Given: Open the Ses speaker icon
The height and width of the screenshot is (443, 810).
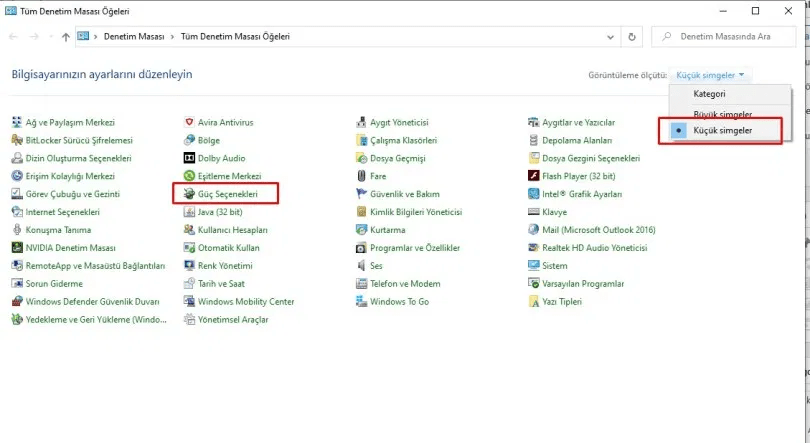Looking at the screenshot, I should [x=361, y=266].
